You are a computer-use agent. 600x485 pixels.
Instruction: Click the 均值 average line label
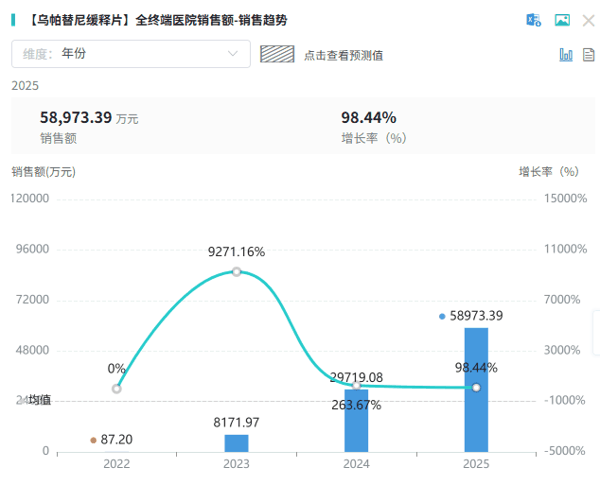pyautogui.click(x=38, y=400)
